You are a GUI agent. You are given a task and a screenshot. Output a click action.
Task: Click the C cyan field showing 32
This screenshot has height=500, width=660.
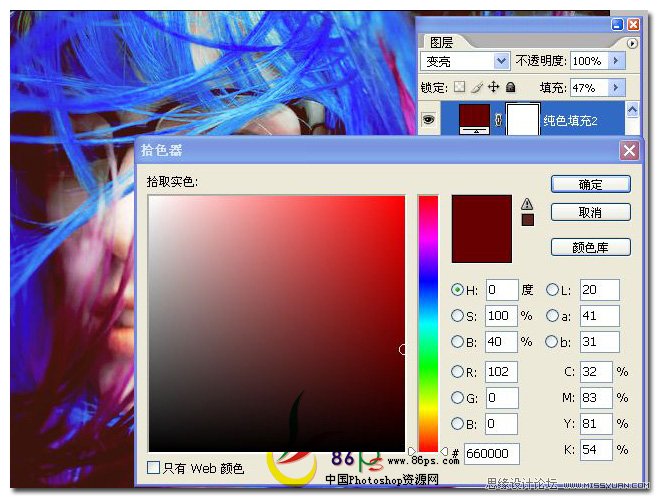click(596, 372)
